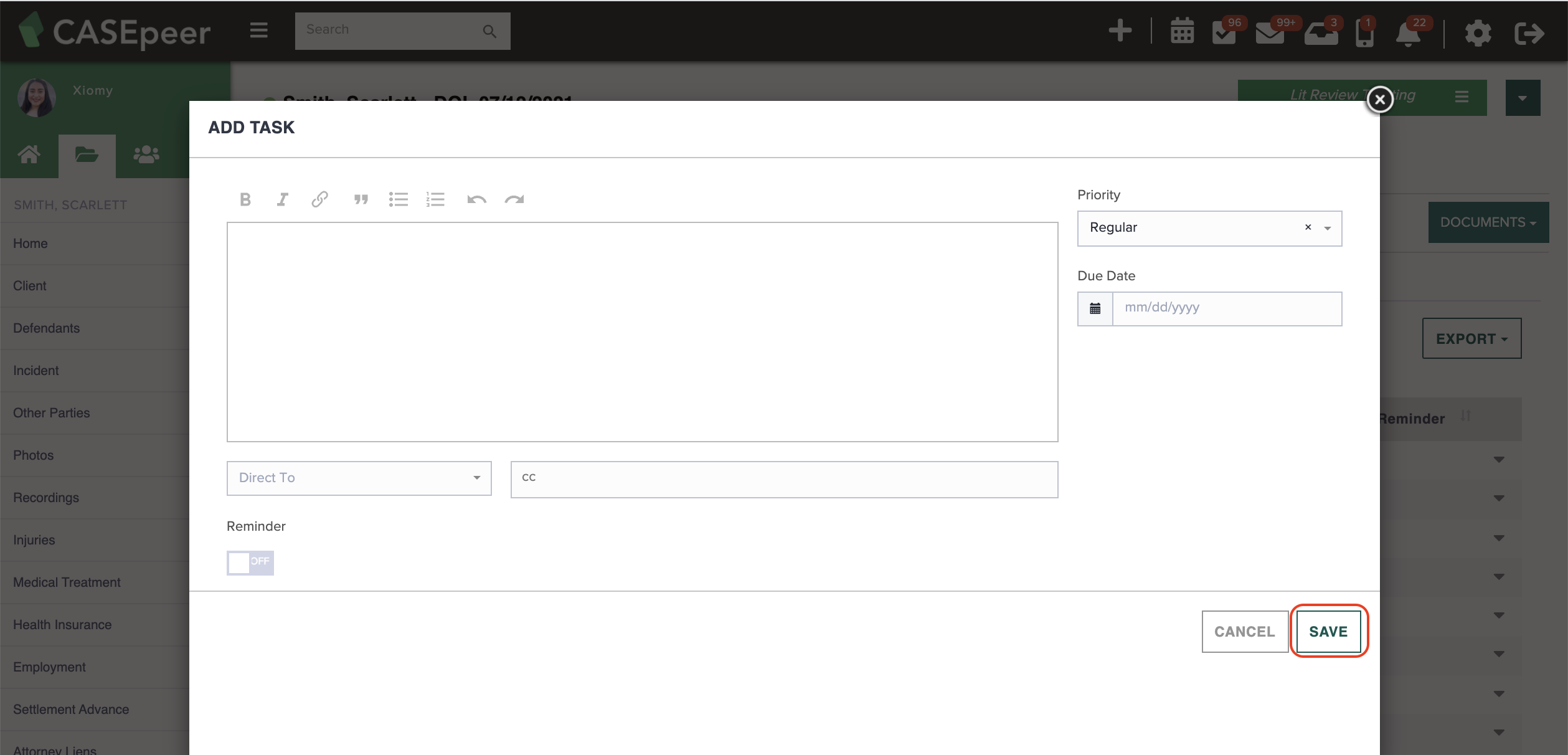
Task: Open the Due Date calendar picker
Action: (x=1094, y=308)
